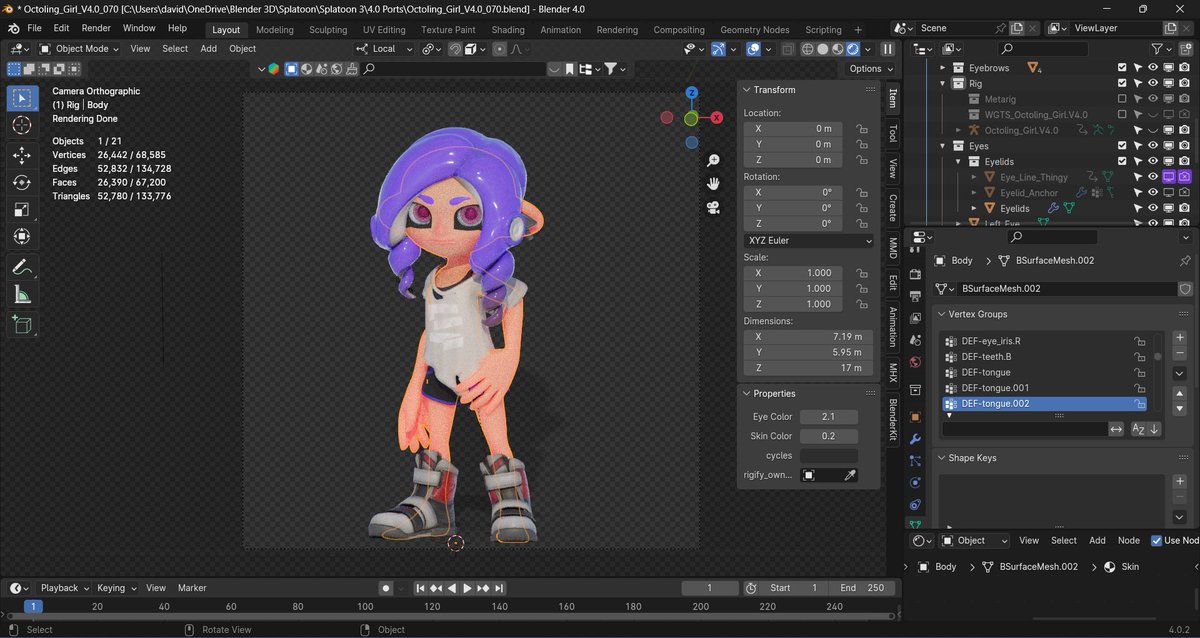Open the Render menu

pyautogui.click(x=96, y=28)
